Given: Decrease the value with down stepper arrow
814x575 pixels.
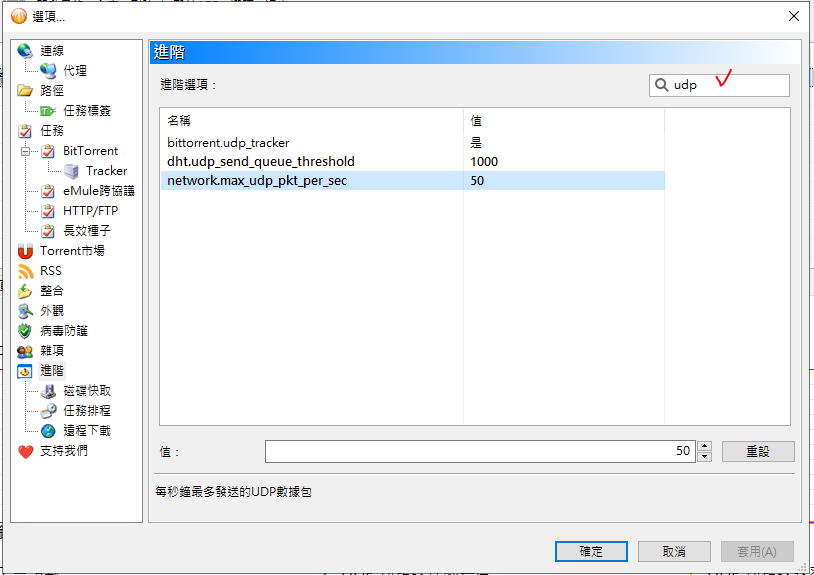Looking at the screenshot, I should (704, 457).
